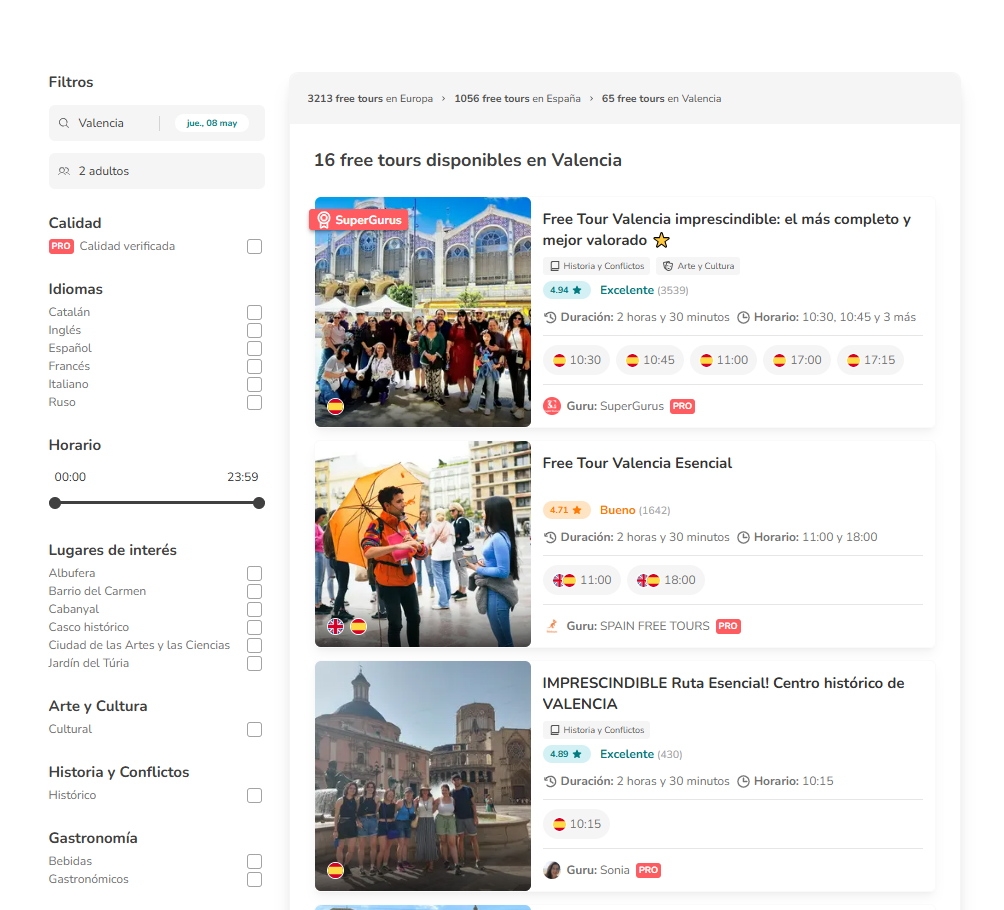Tick the Ruso language checkbox

click(254, 402)
